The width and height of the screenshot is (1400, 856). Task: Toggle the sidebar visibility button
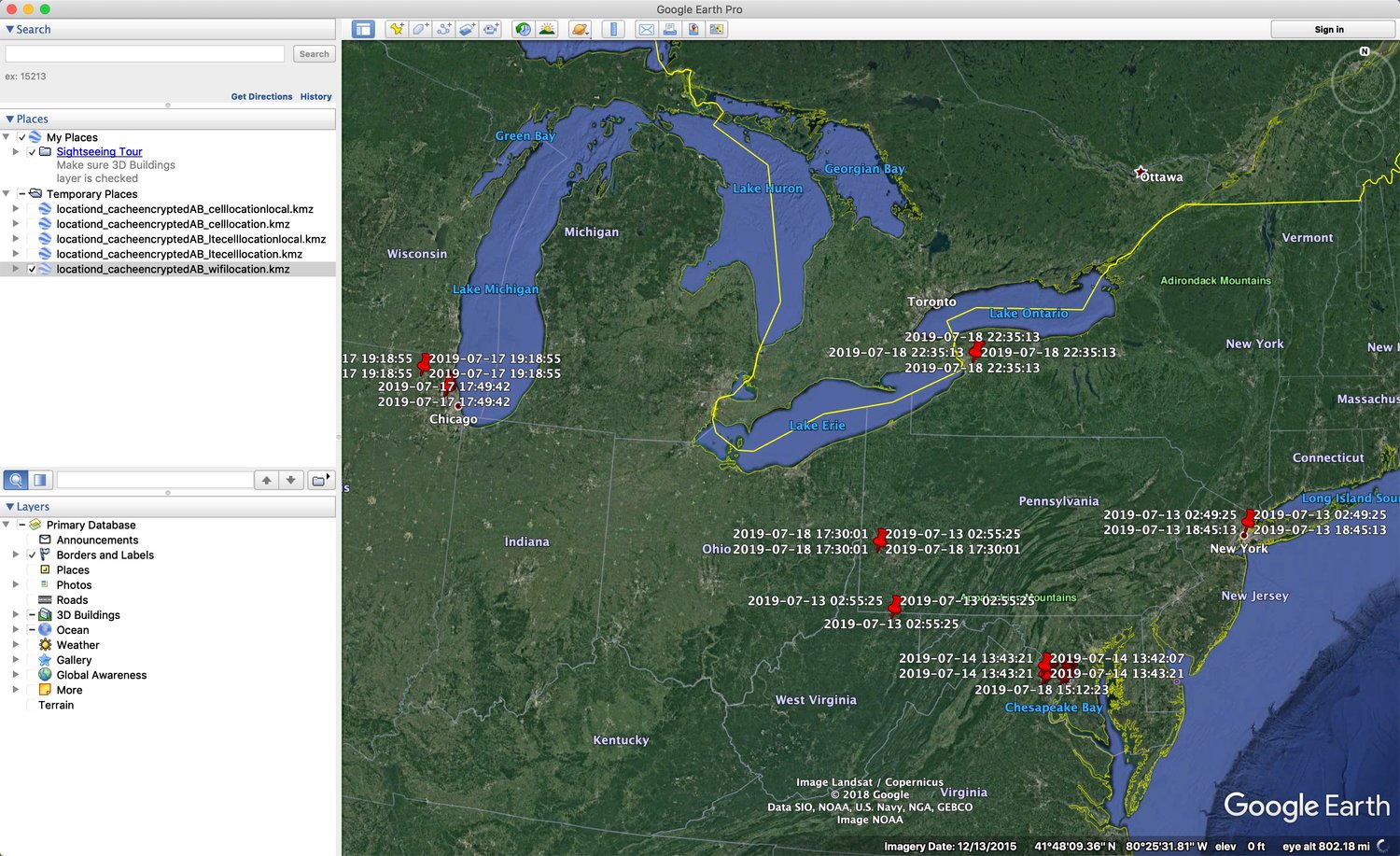pyautogui.click(x=363, y=29)
